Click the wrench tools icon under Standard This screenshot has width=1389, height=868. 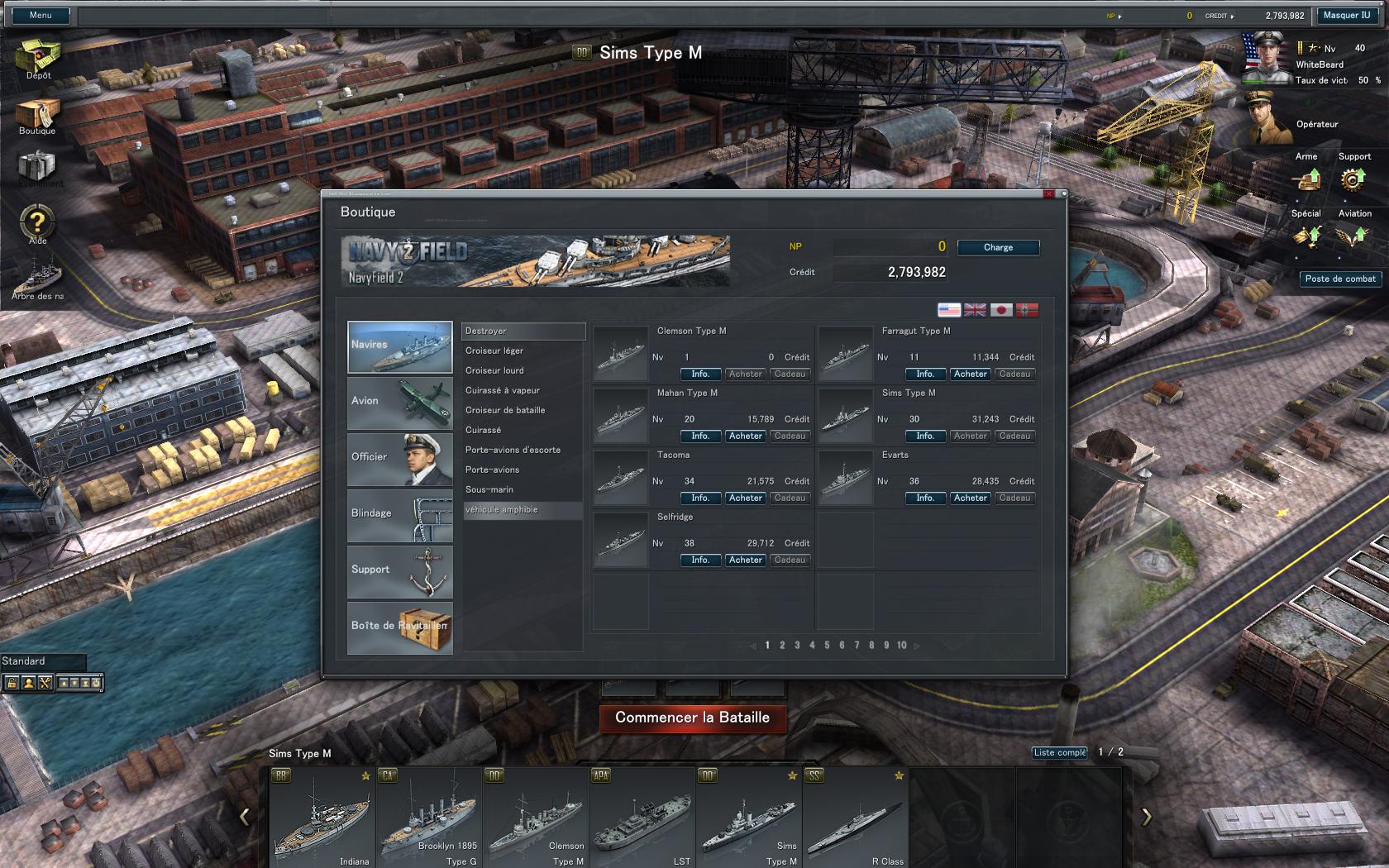(45, 683)
